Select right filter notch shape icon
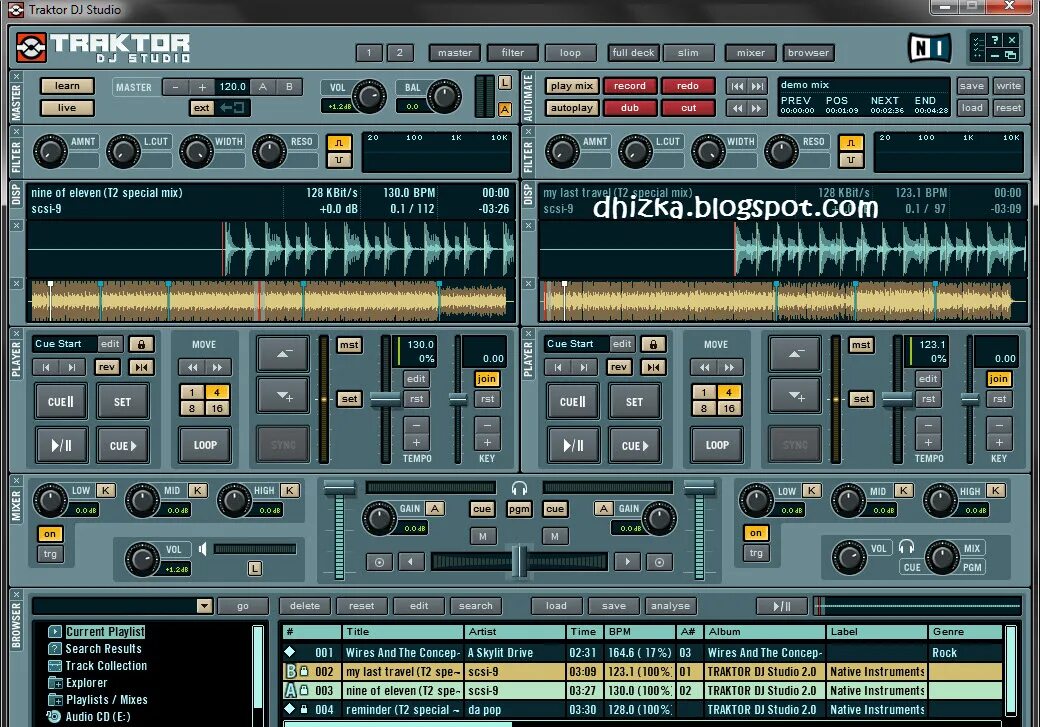This screenshot has height=727, width=1040. [x=851, y=160]
